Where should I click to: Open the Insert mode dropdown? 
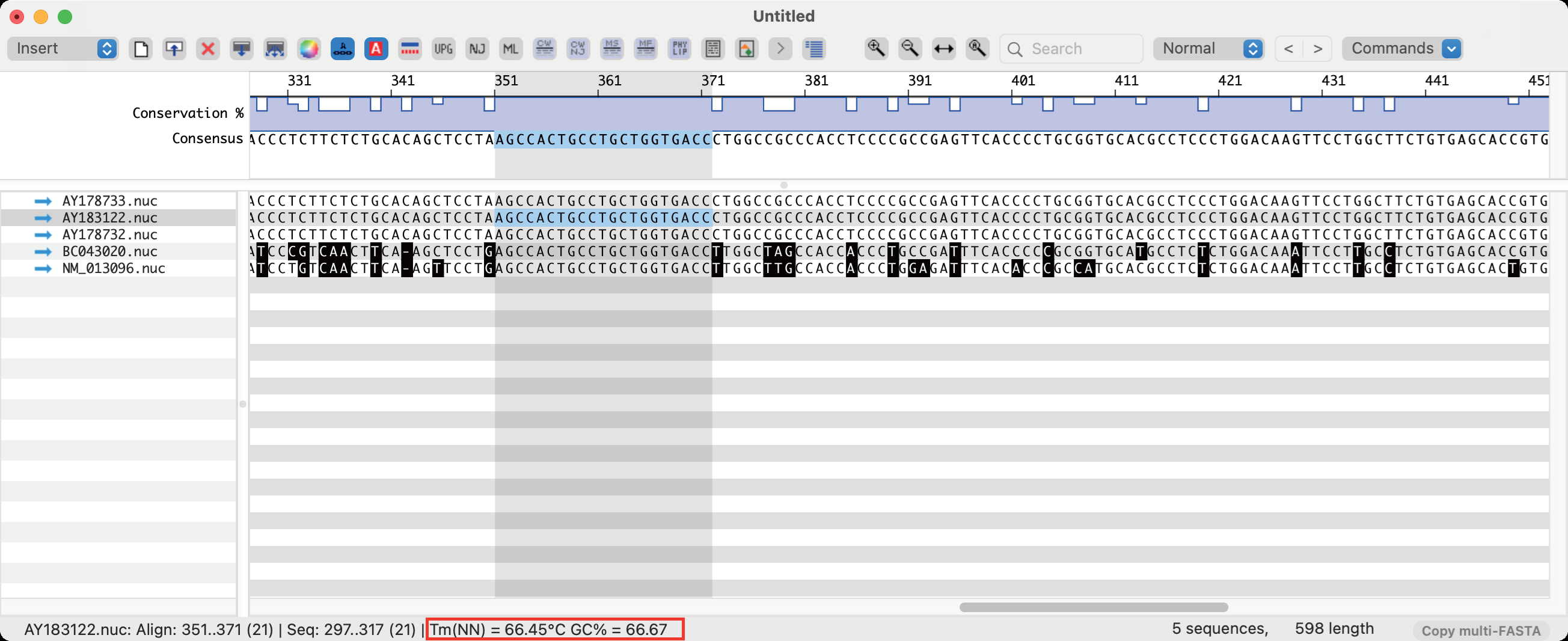click(63, 49)
